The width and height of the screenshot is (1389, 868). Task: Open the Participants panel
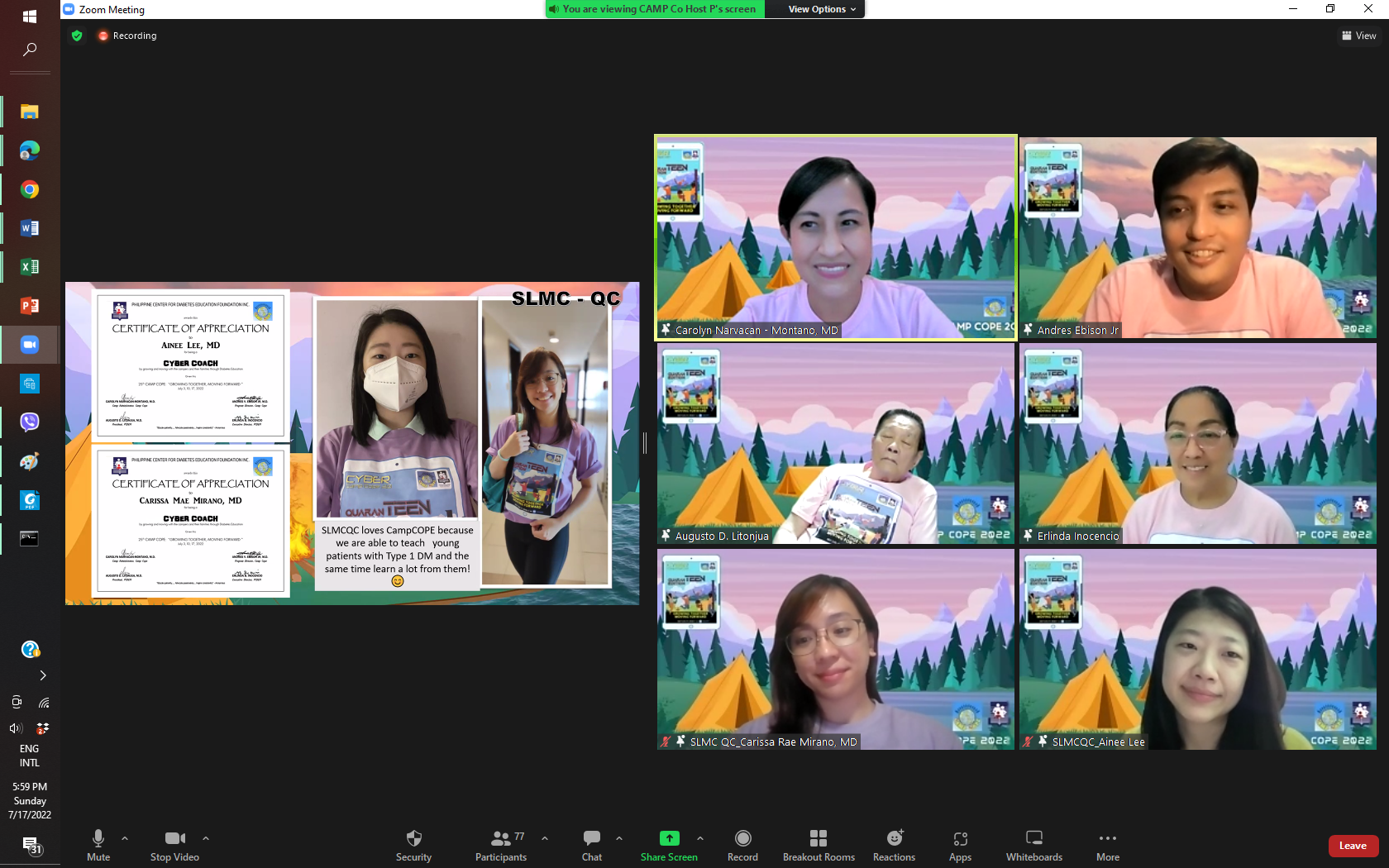pos(501,844)
